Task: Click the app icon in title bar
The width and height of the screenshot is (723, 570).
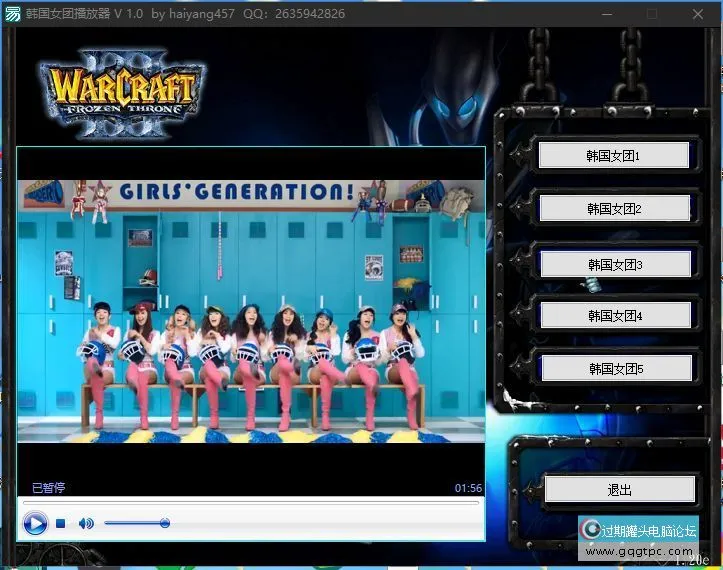Action: pos(14,14)
